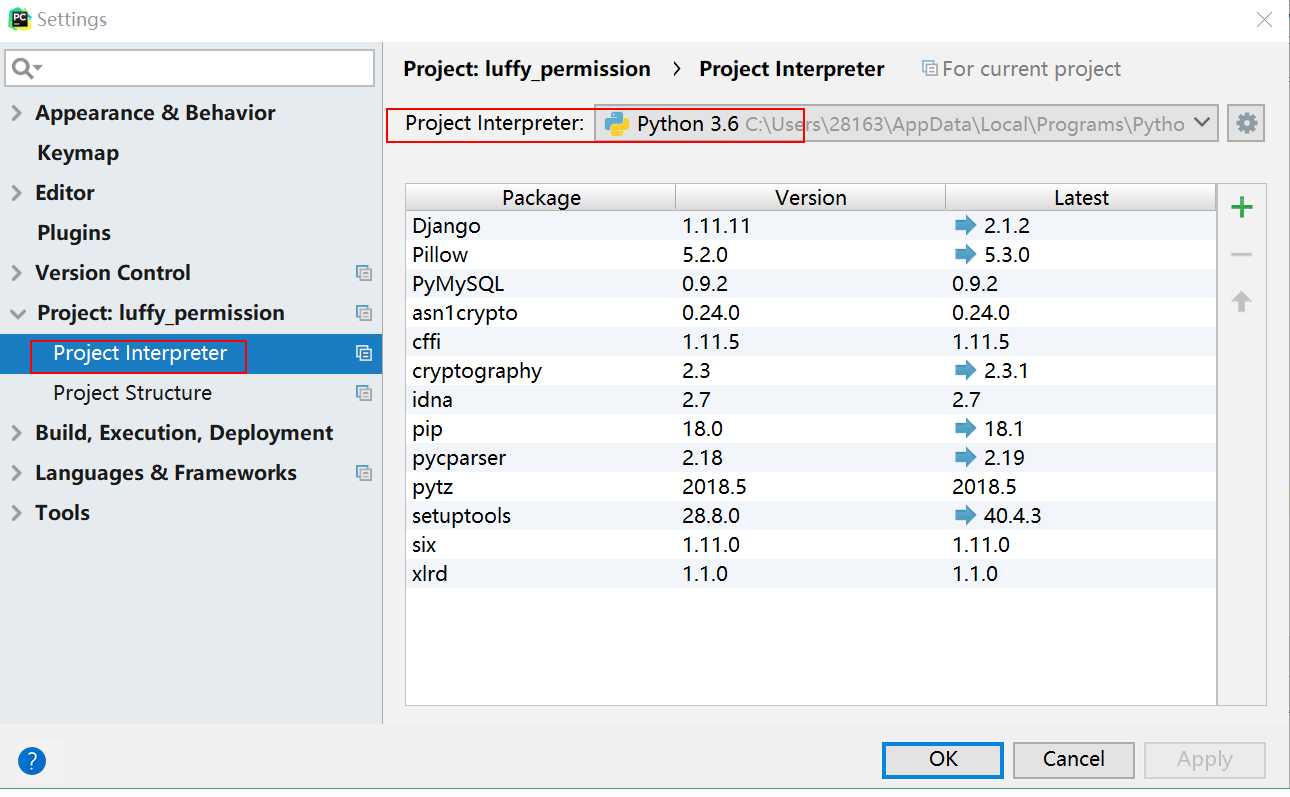Expand Appearance & Behavior section
1290x797 pixels.
[x=16, y=113]
